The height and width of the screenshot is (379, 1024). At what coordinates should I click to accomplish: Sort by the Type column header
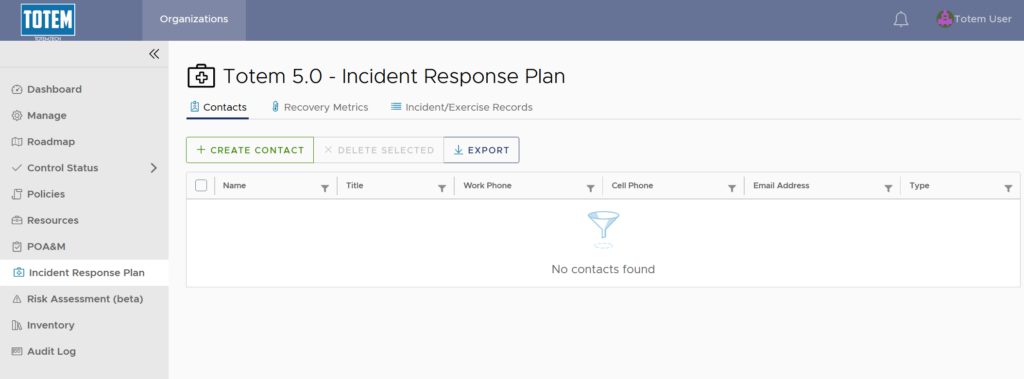pyautogui.click(x=919, y=186)
